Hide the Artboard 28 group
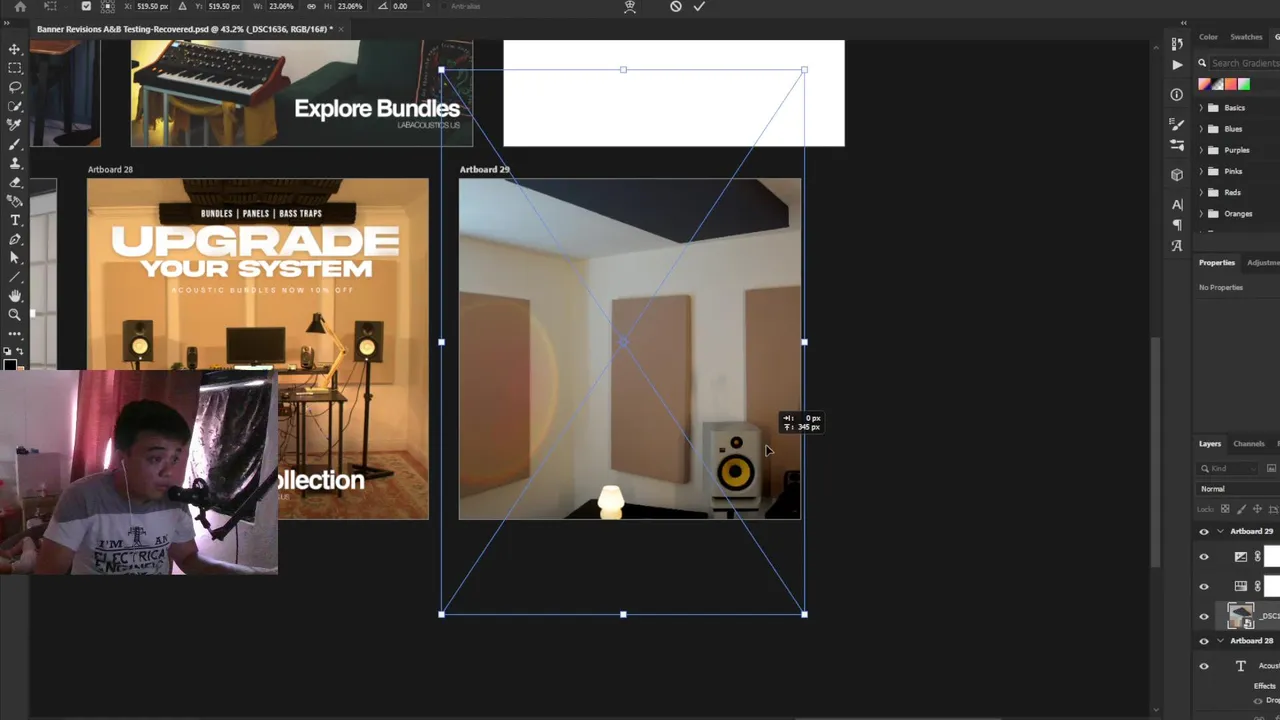Viewport: 1280px width, 720px height. (1204, 641)
